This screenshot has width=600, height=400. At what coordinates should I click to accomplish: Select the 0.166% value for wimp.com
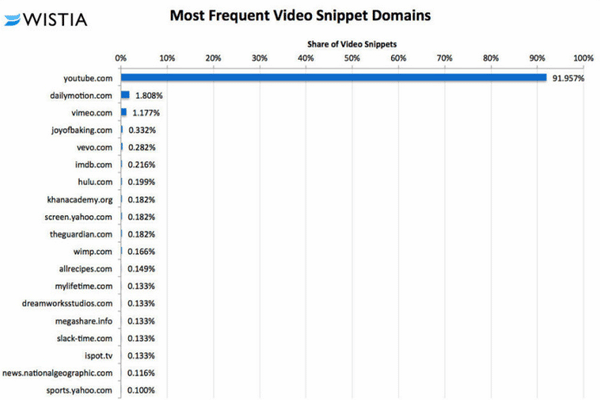tap(141, 252)
